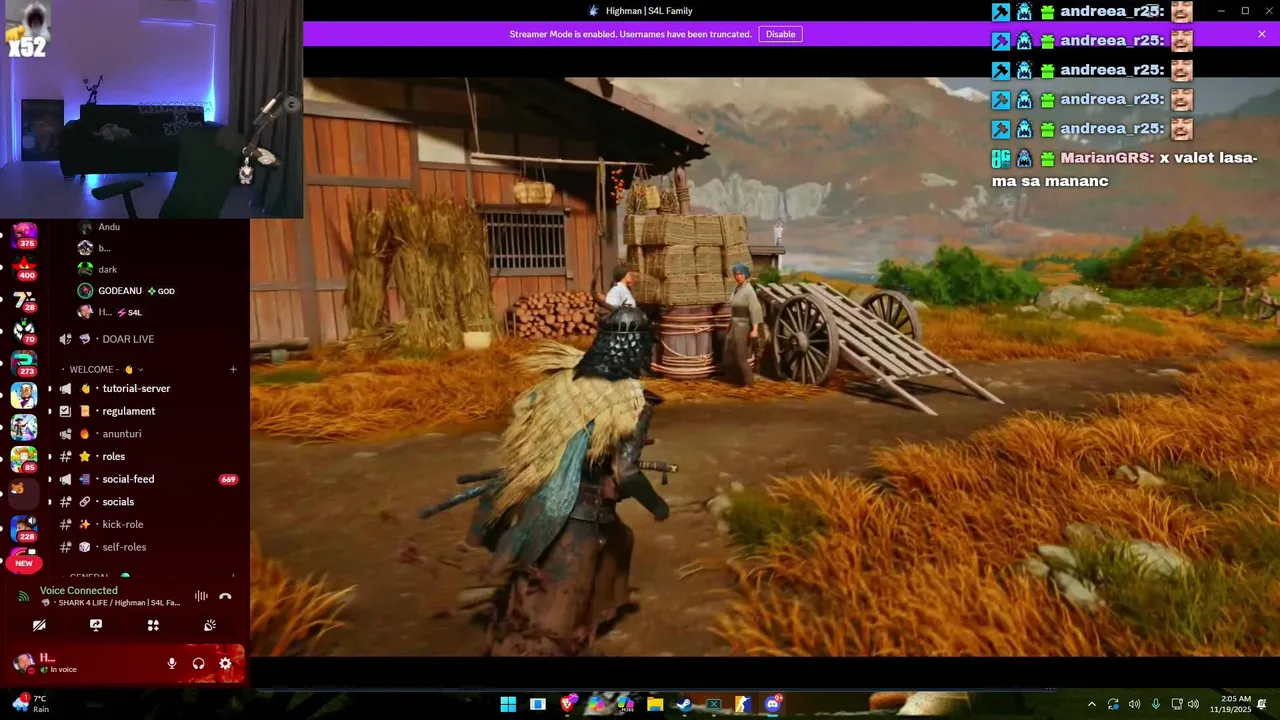Select voice user dark

(107, 269)
